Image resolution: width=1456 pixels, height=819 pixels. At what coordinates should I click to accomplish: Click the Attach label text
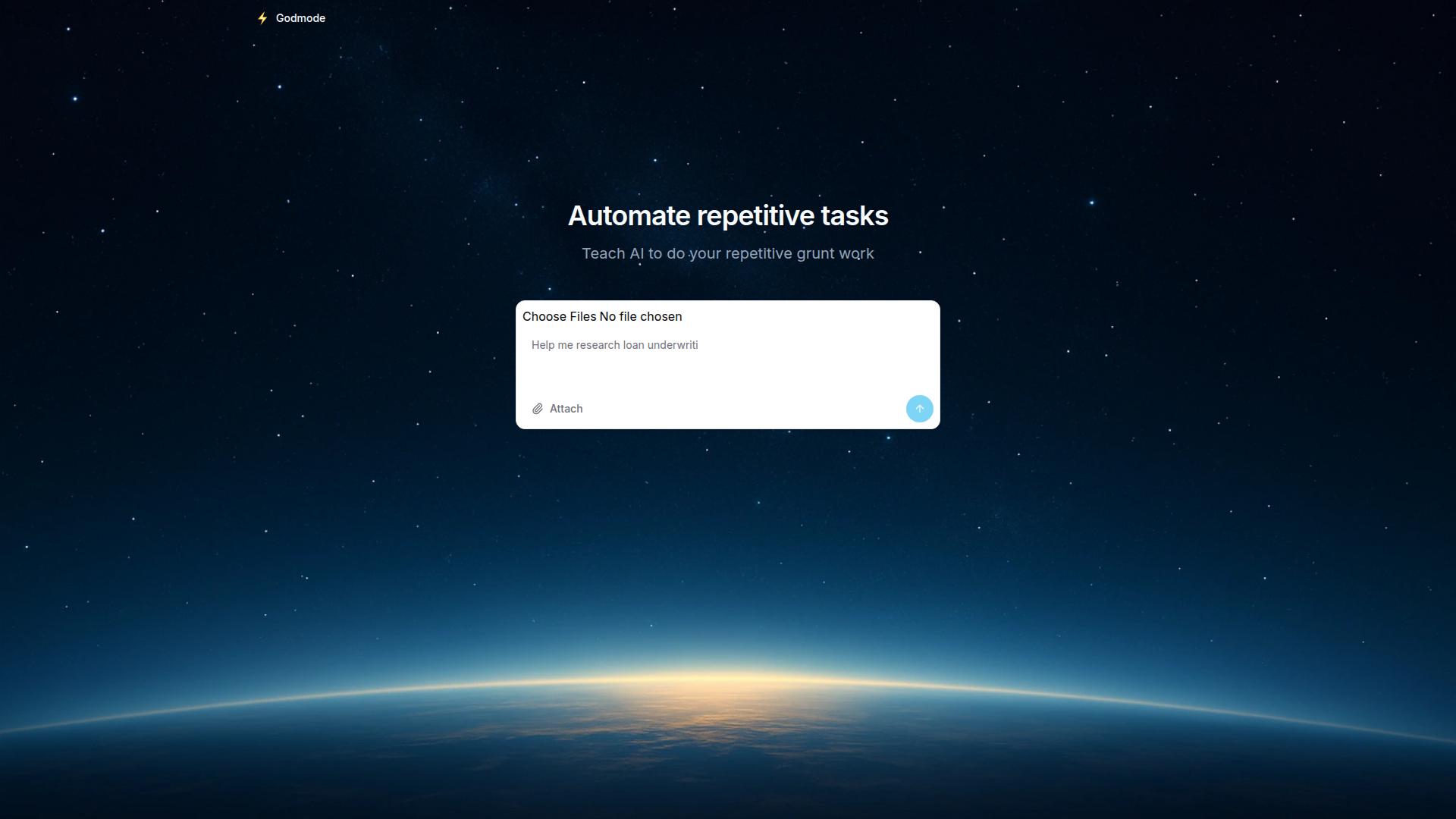pyautogui.click(x=566, y=409)
